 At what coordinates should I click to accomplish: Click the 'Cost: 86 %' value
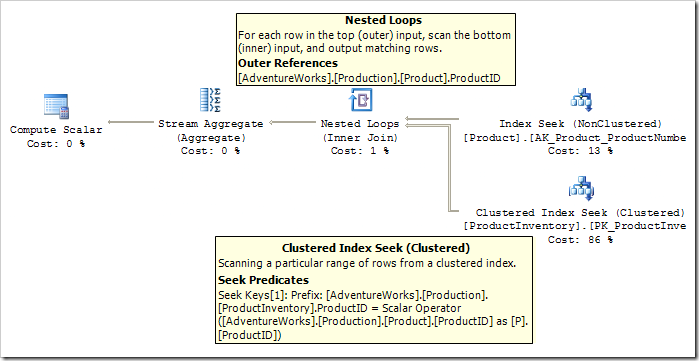(x=580, y=240)
